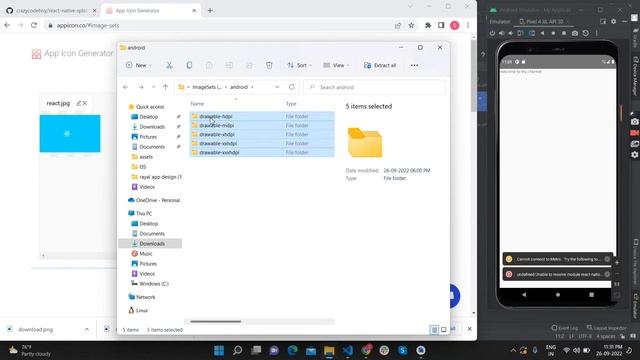Open the View dropdown menu
640x360 pixels.
tap(336, 65)
